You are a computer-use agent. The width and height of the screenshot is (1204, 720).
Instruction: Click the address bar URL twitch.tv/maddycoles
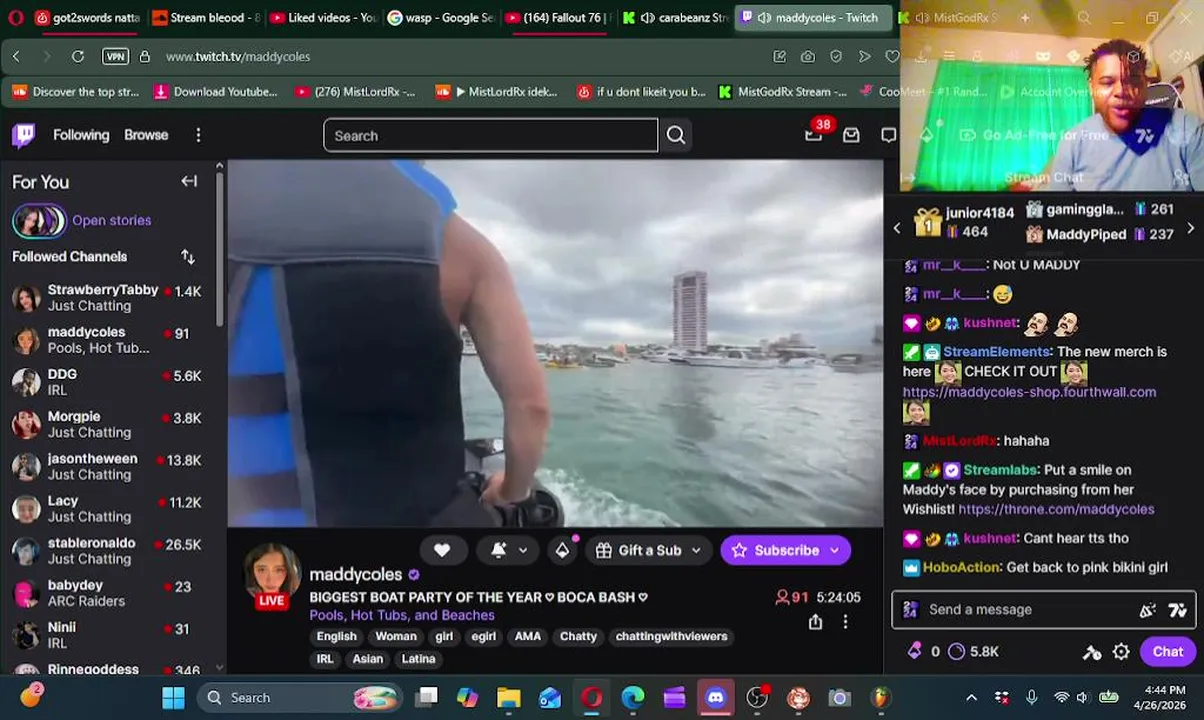pyautogui.click(x=238, y=57)
